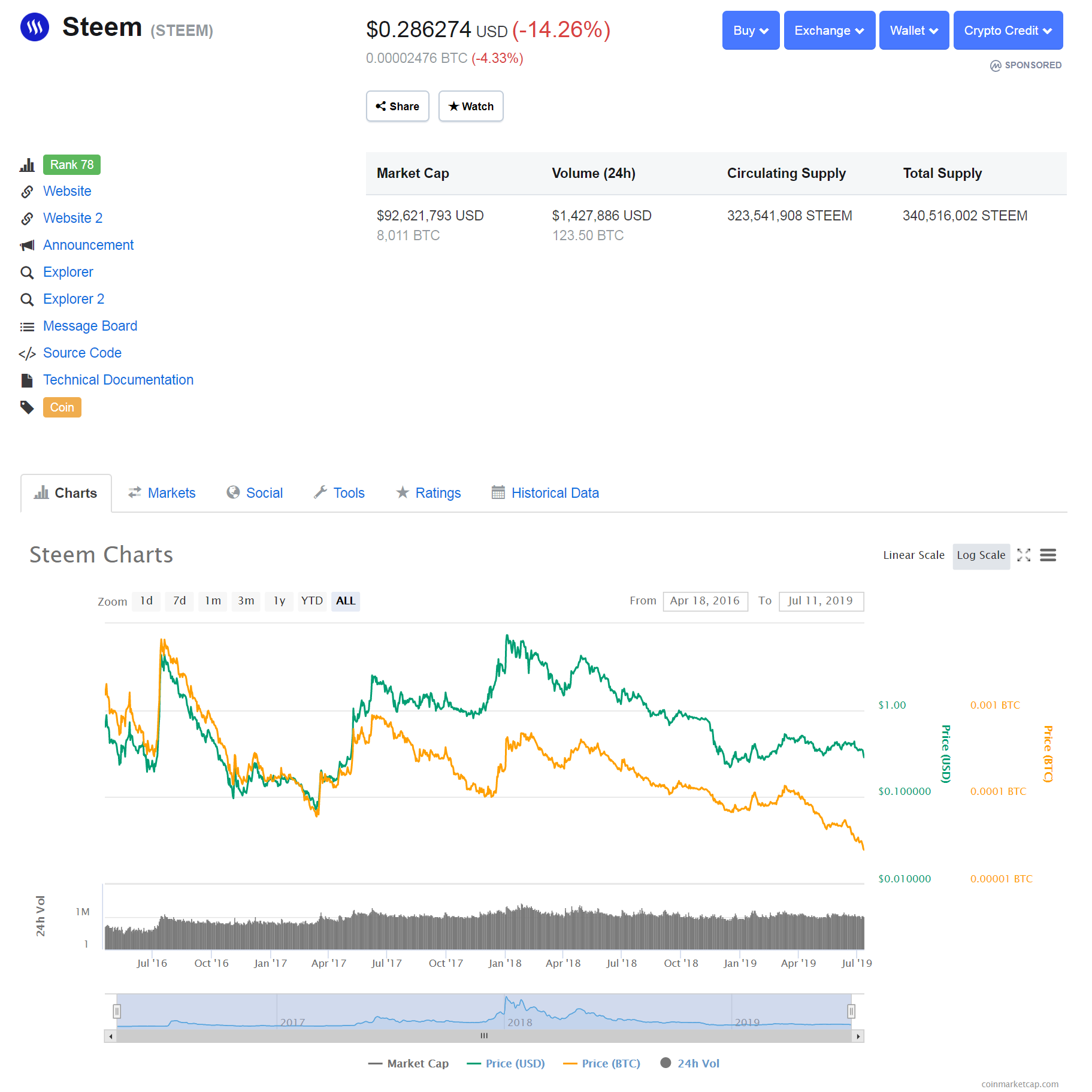Click the Coin tag badge

coord(62,407)
